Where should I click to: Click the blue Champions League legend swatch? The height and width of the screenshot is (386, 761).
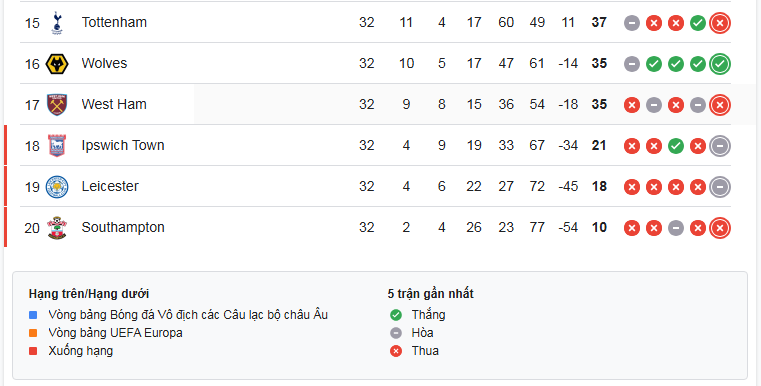33,315
